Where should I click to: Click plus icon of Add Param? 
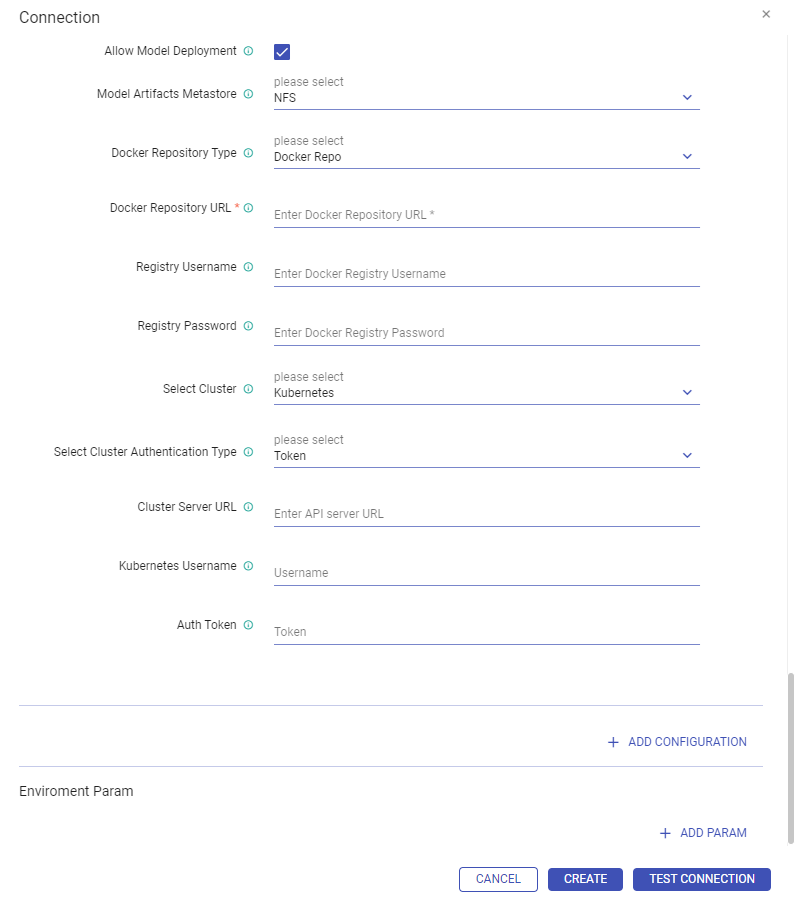tap(665, 833)
